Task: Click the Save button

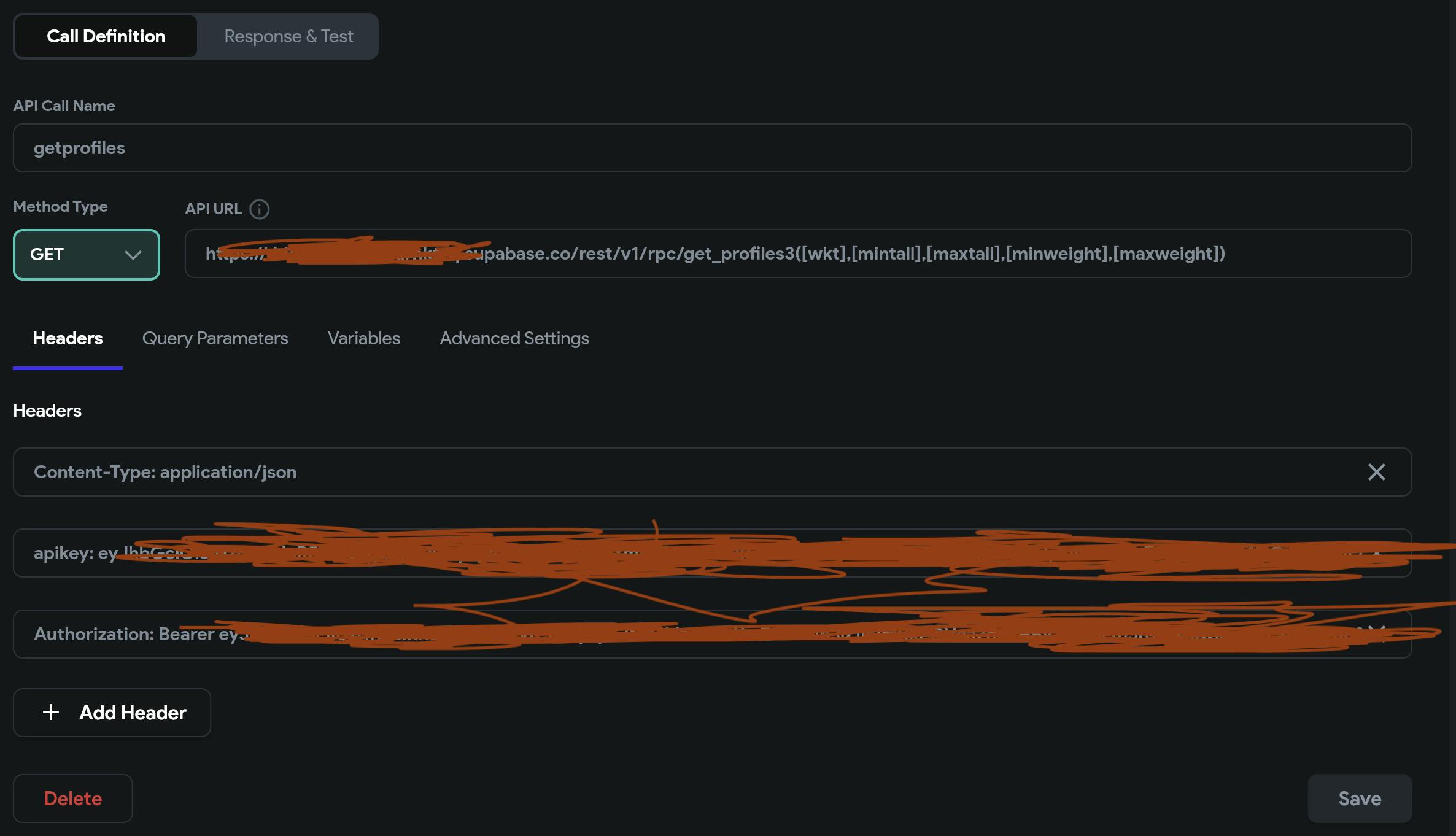Action: tap(1359, 798)
